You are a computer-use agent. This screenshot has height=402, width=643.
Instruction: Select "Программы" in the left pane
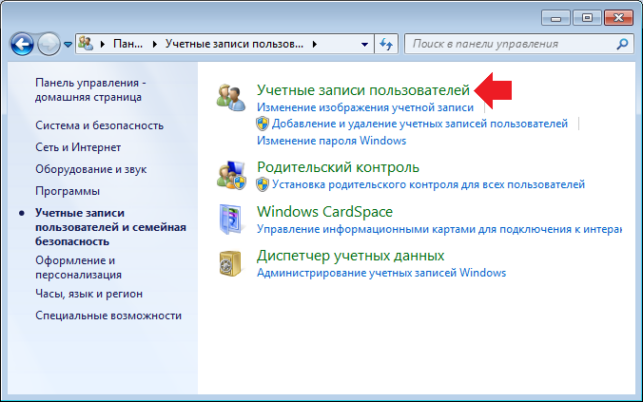click(x=67, y=191)
